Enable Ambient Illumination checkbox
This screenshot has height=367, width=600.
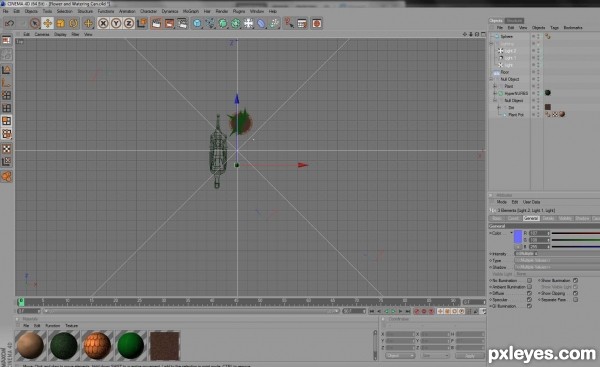point(530,287)
